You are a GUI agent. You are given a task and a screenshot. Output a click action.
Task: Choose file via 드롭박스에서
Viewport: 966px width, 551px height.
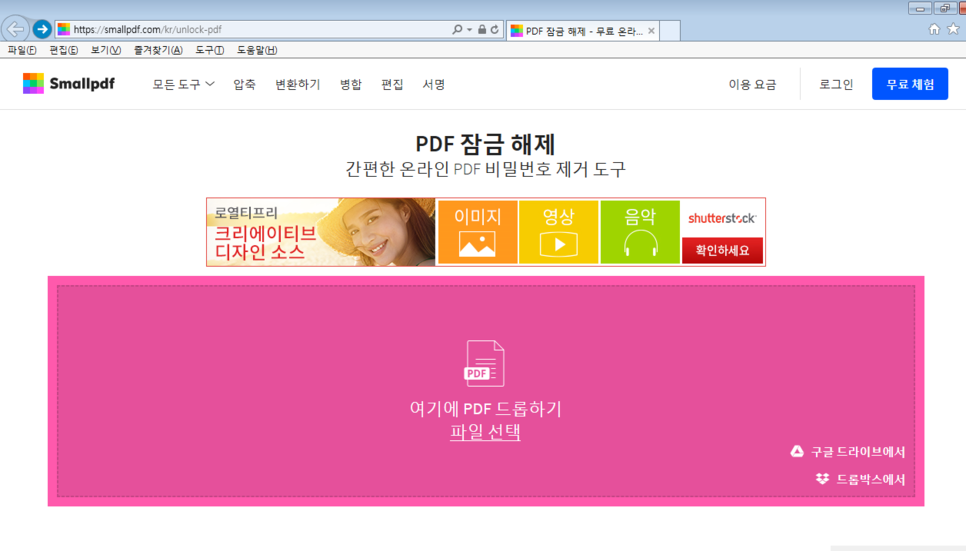click(x=871, y=480)
